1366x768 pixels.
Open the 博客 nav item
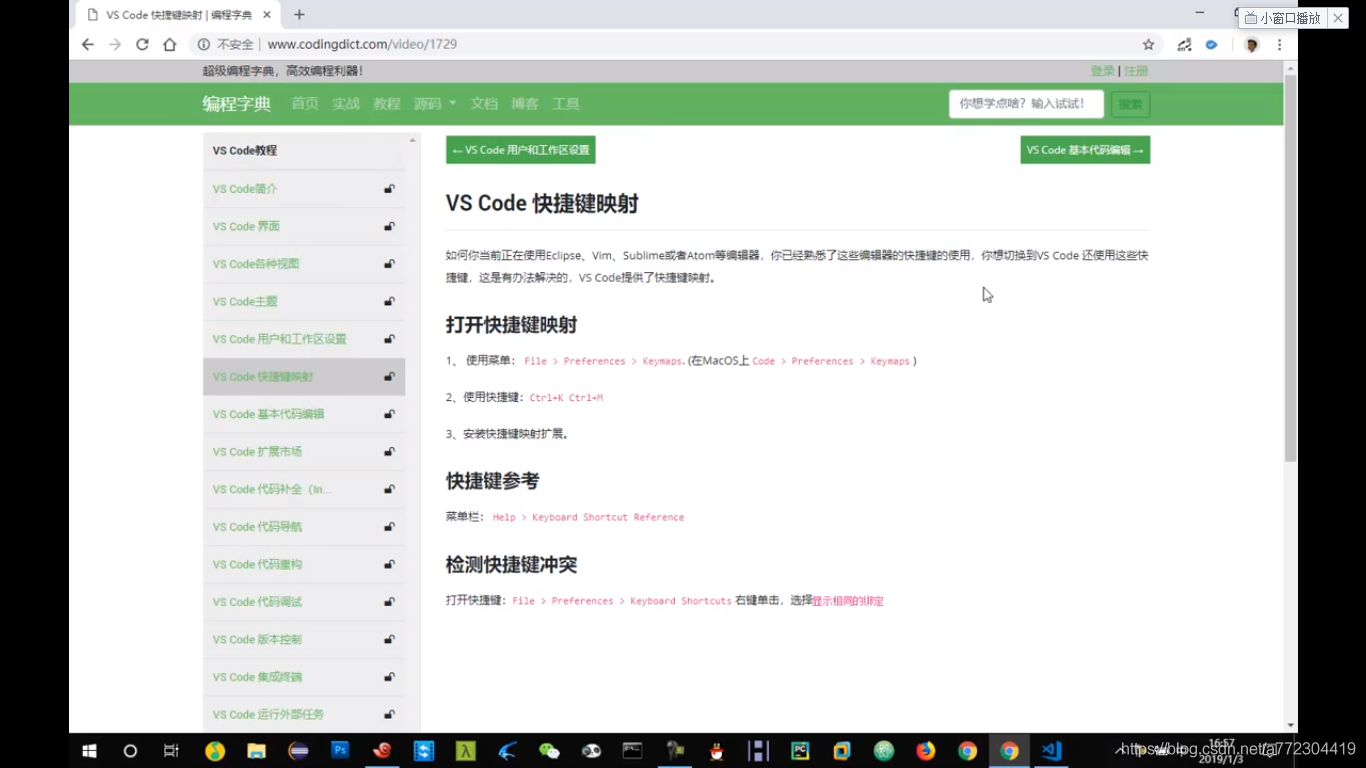[x=525, y=104]
